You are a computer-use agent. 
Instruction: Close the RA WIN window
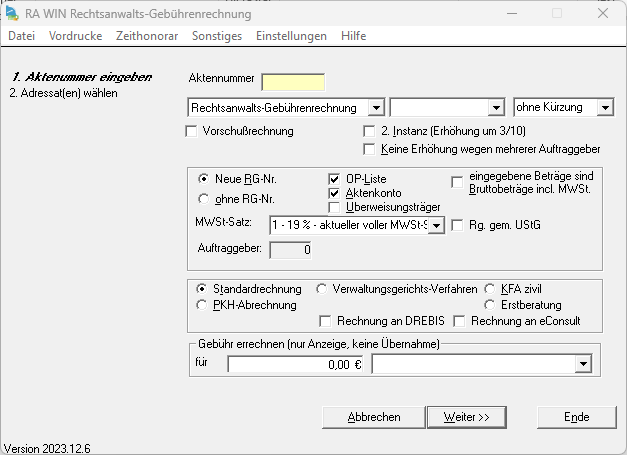tap(603, 13)
